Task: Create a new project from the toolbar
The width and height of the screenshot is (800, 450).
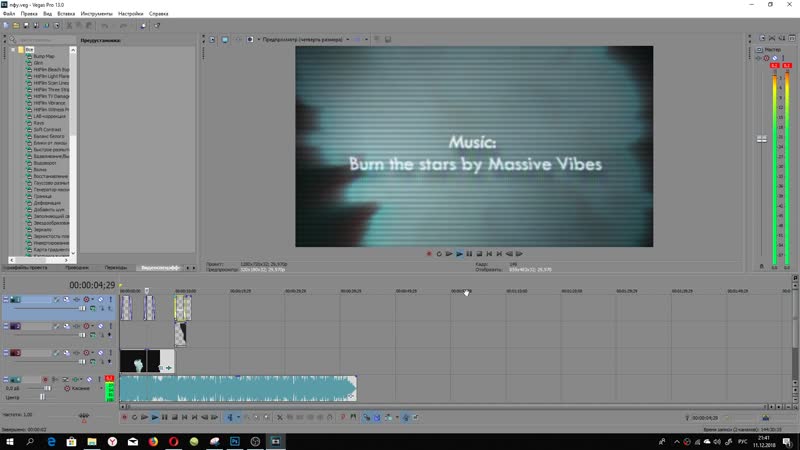Action: pos(6,26)
